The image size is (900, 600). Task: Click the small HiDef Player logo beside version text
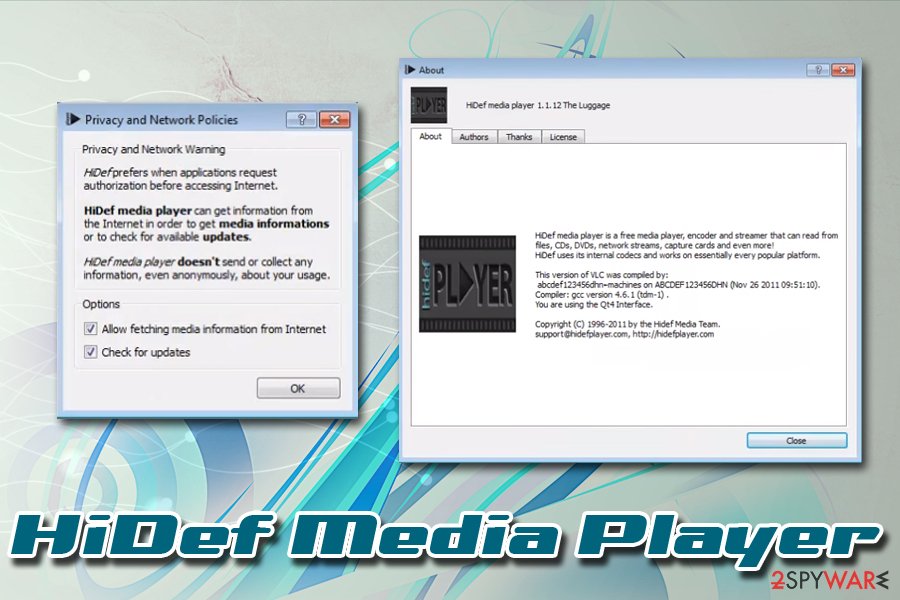coord(430,103)
